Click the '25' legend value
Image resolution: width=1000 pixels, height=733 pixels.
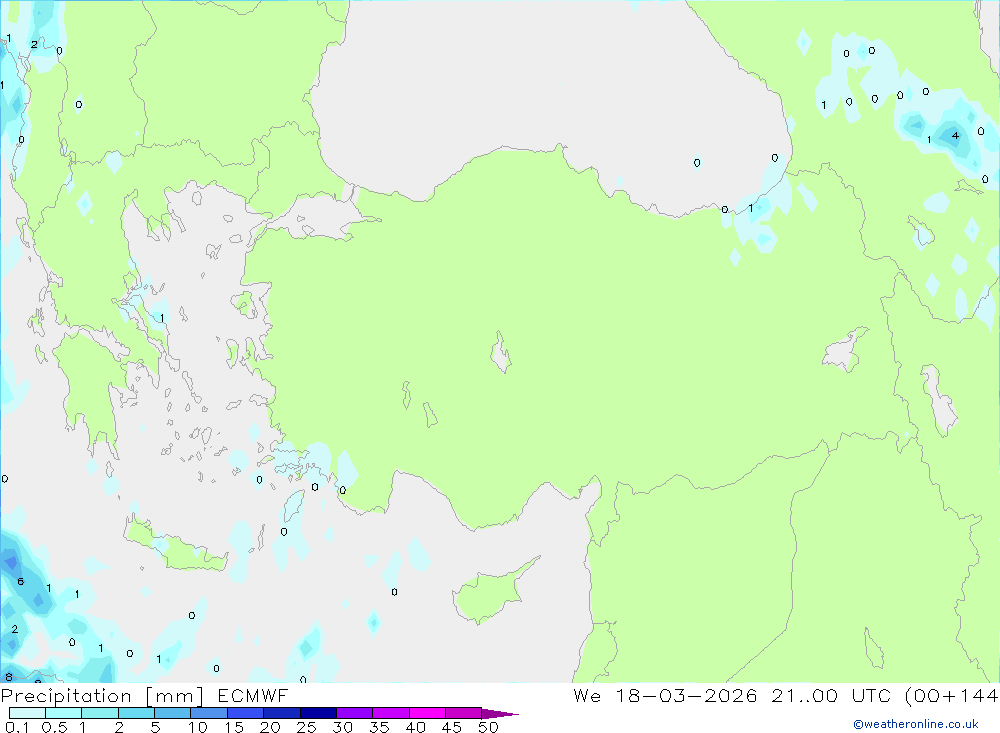307,727
